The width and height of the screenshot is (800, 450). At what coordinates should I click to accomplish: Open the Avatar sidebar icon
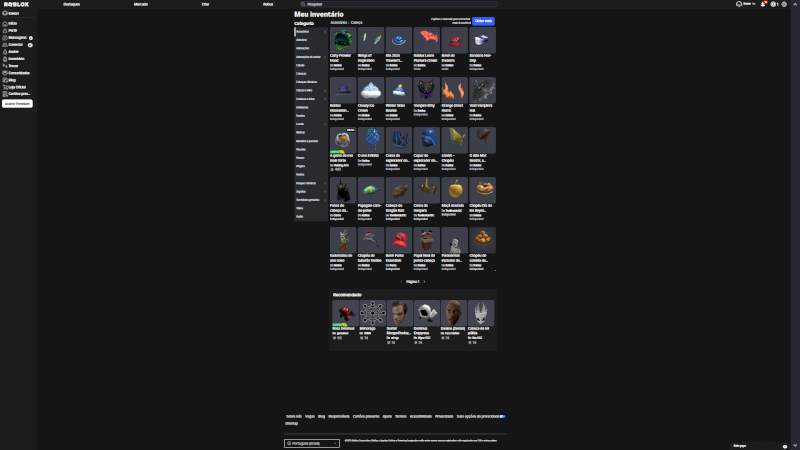pos(5,52)
